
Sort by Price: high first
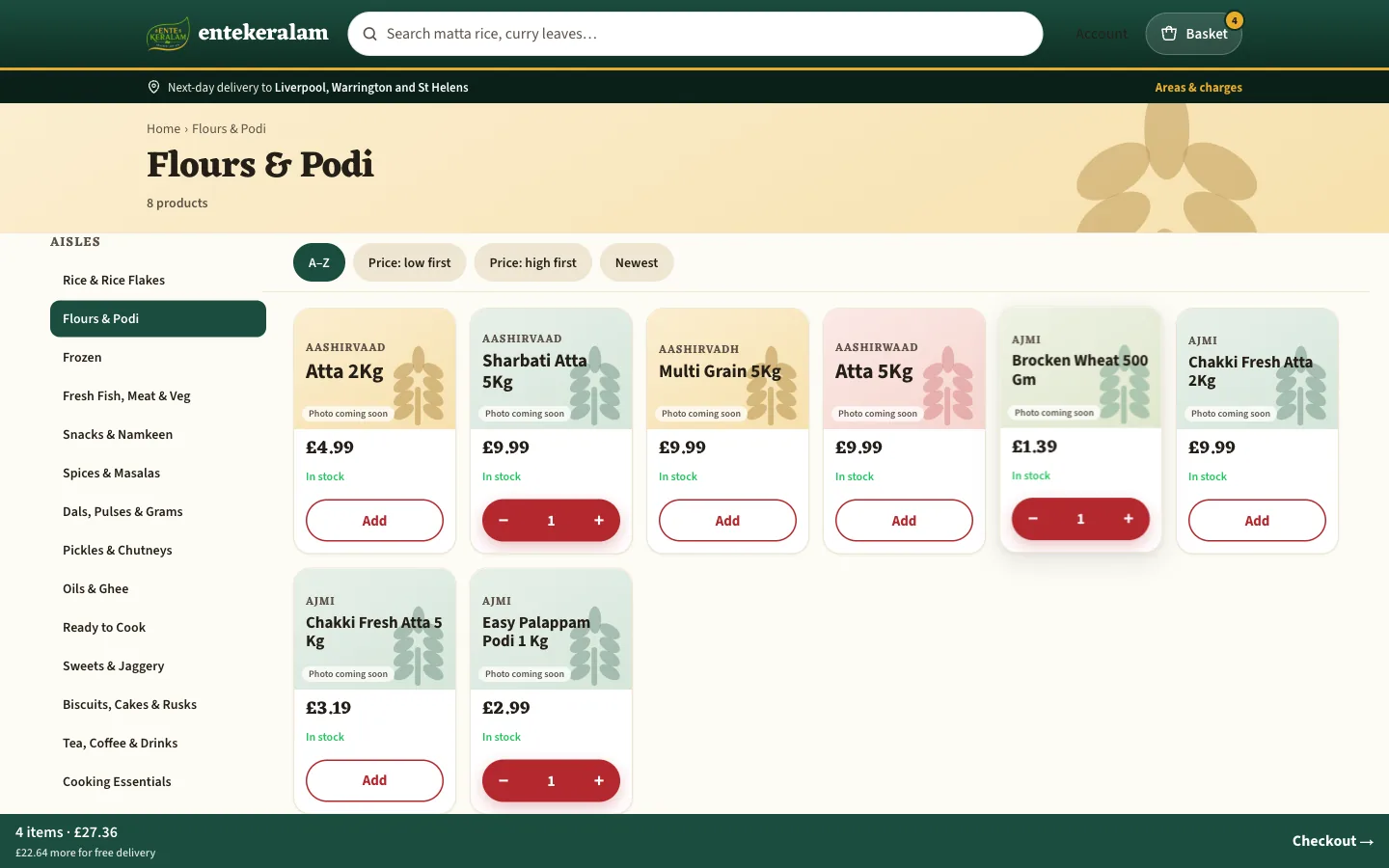533,262
